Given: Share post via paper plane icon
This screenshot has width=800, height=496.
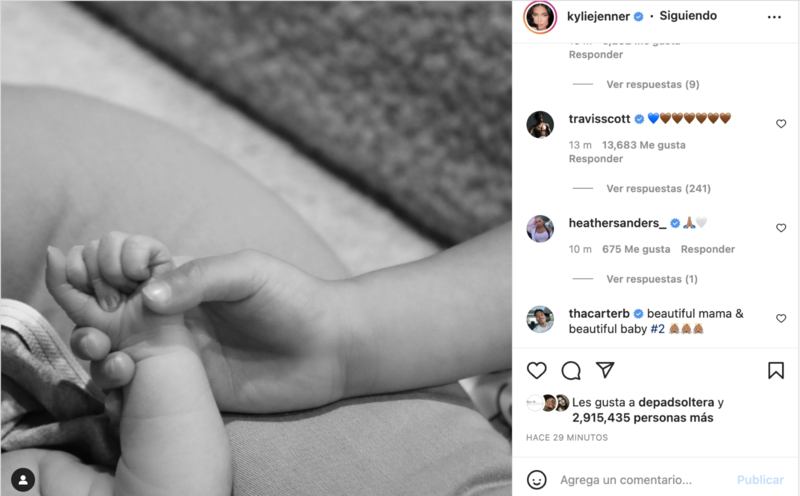Looking at the screenshot, I should (605, 370).
